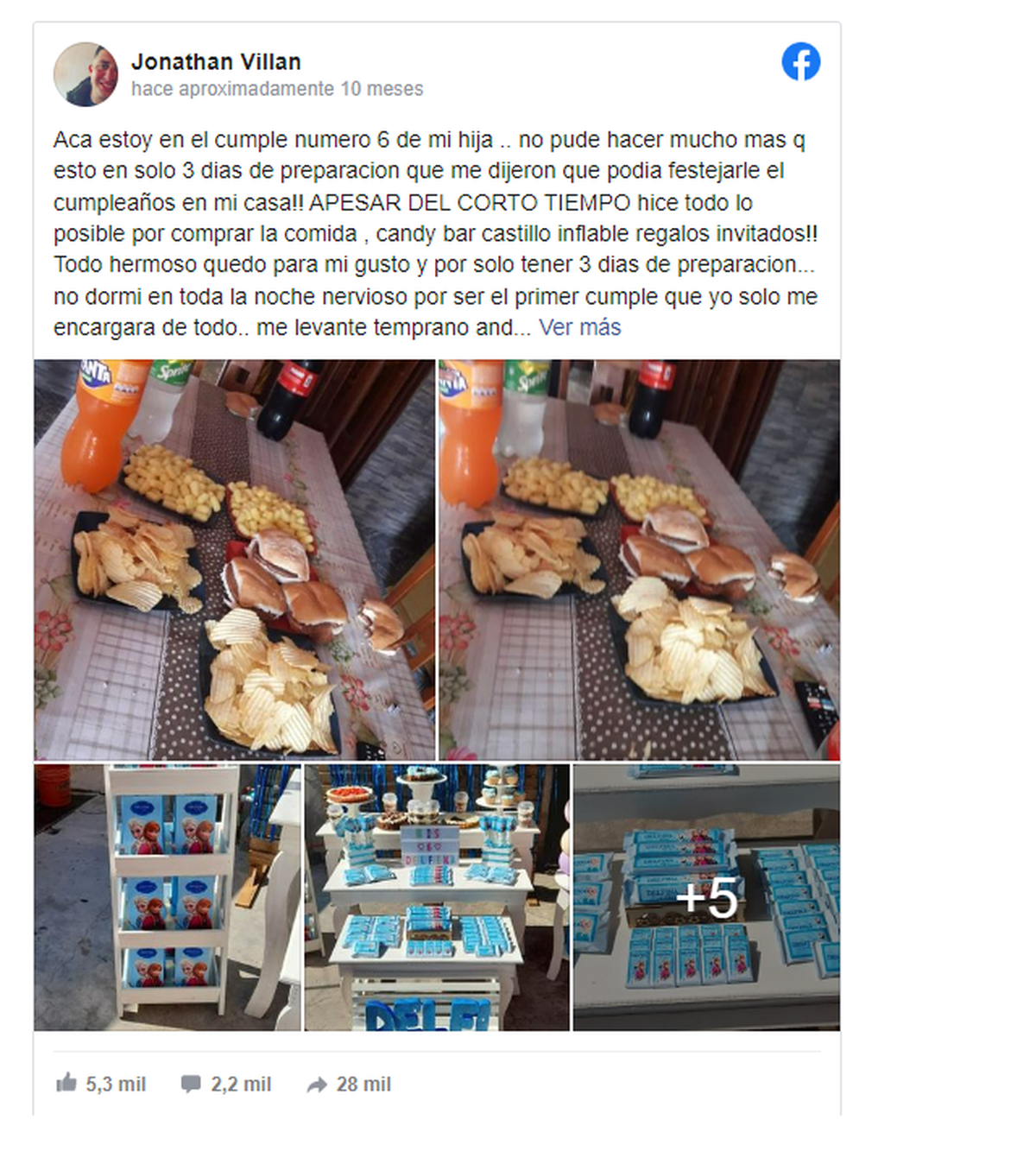
Task: Click the comment speech bubble icon
Action: (x=191, y=1084)
